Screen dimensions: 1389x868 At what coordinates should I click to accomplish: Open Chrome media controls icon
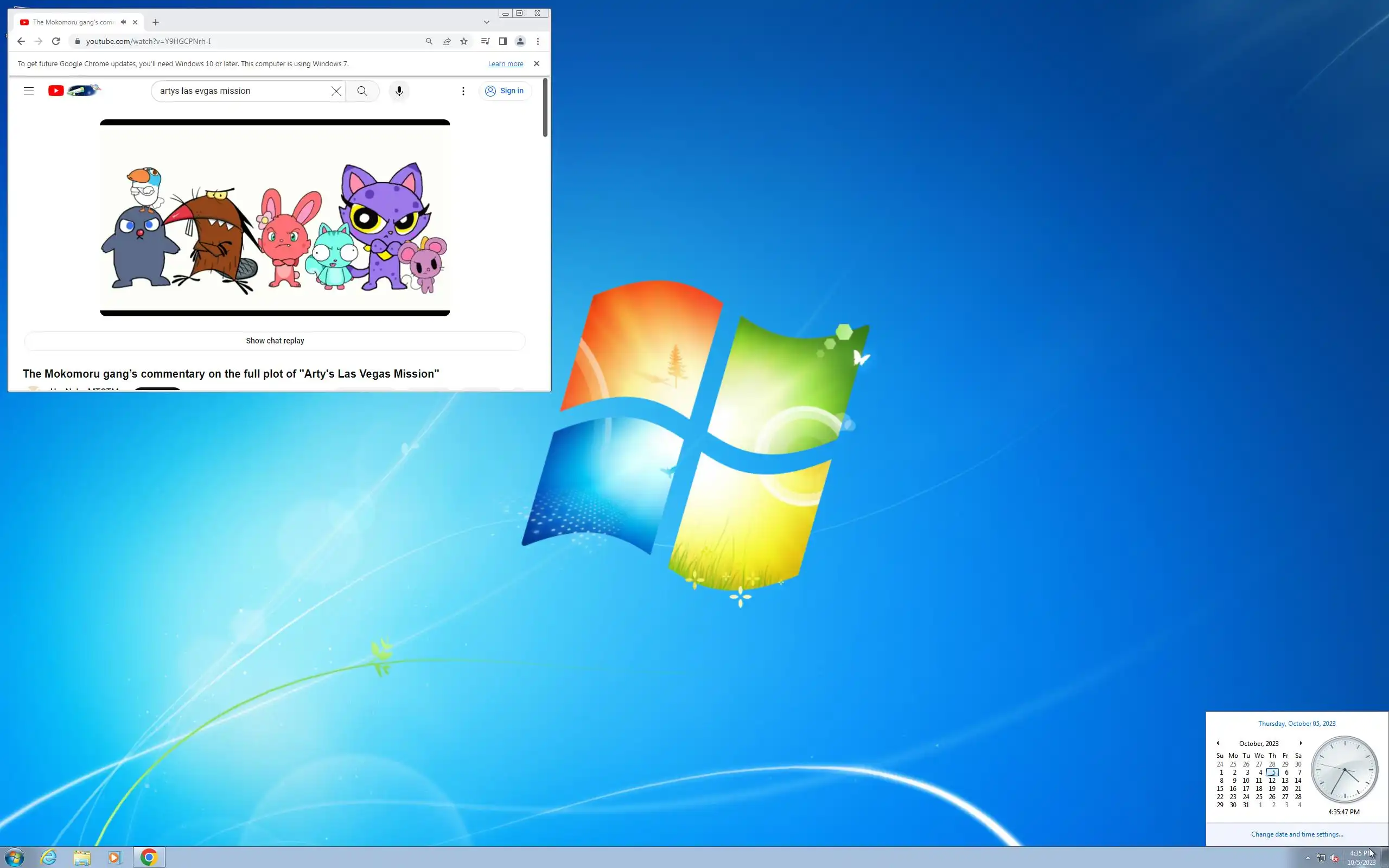(485, 41)
